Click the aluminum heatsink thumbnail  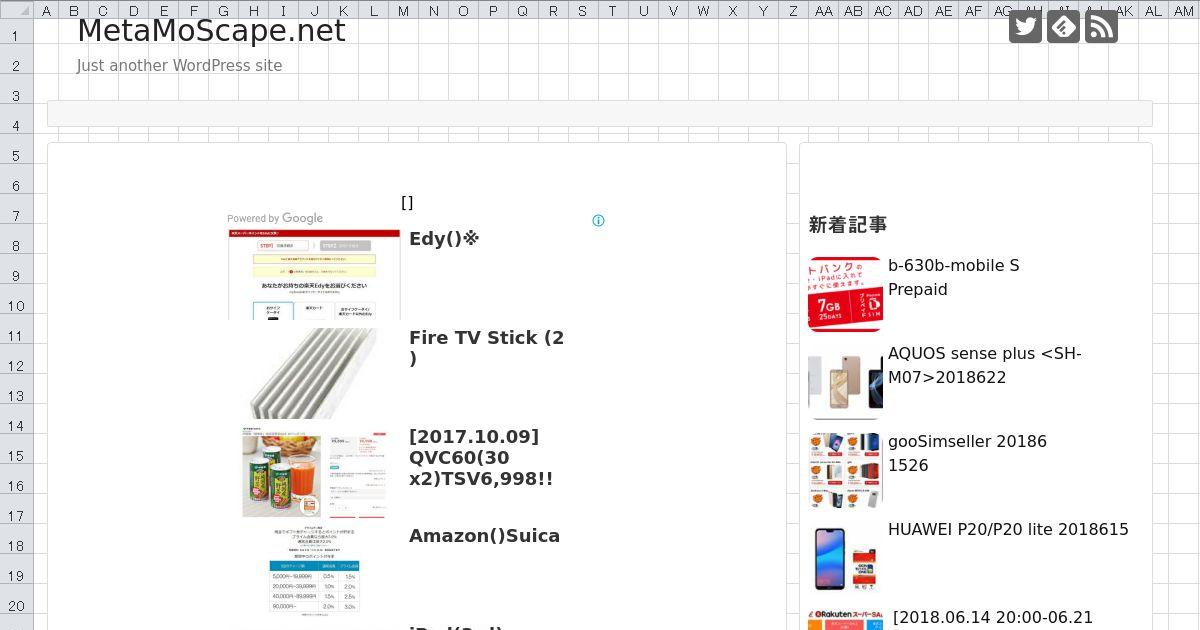[x=314, y=373]
